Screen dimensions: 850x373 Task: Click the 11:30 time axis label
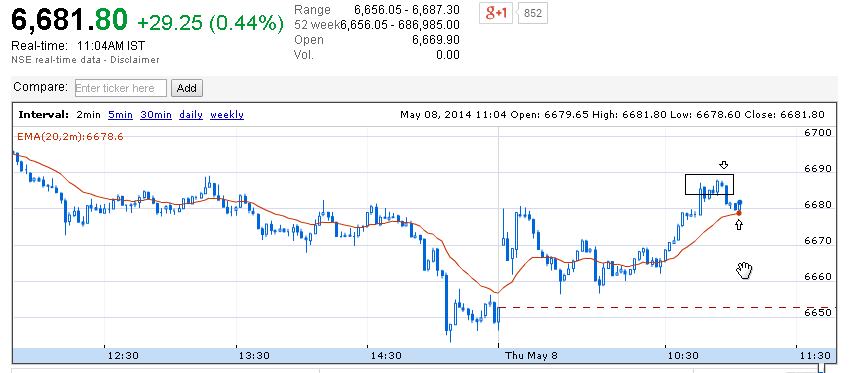(x=815, y=356)
